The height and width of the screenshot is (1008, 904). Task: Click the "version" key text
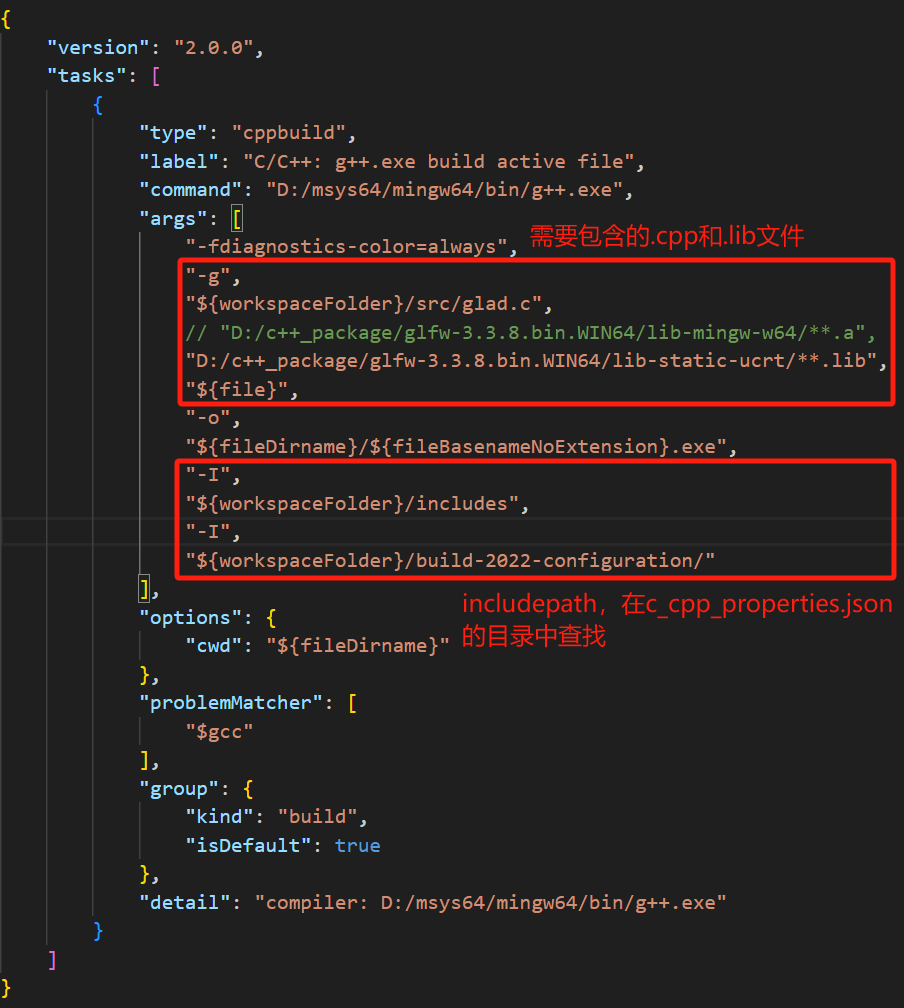98,48
